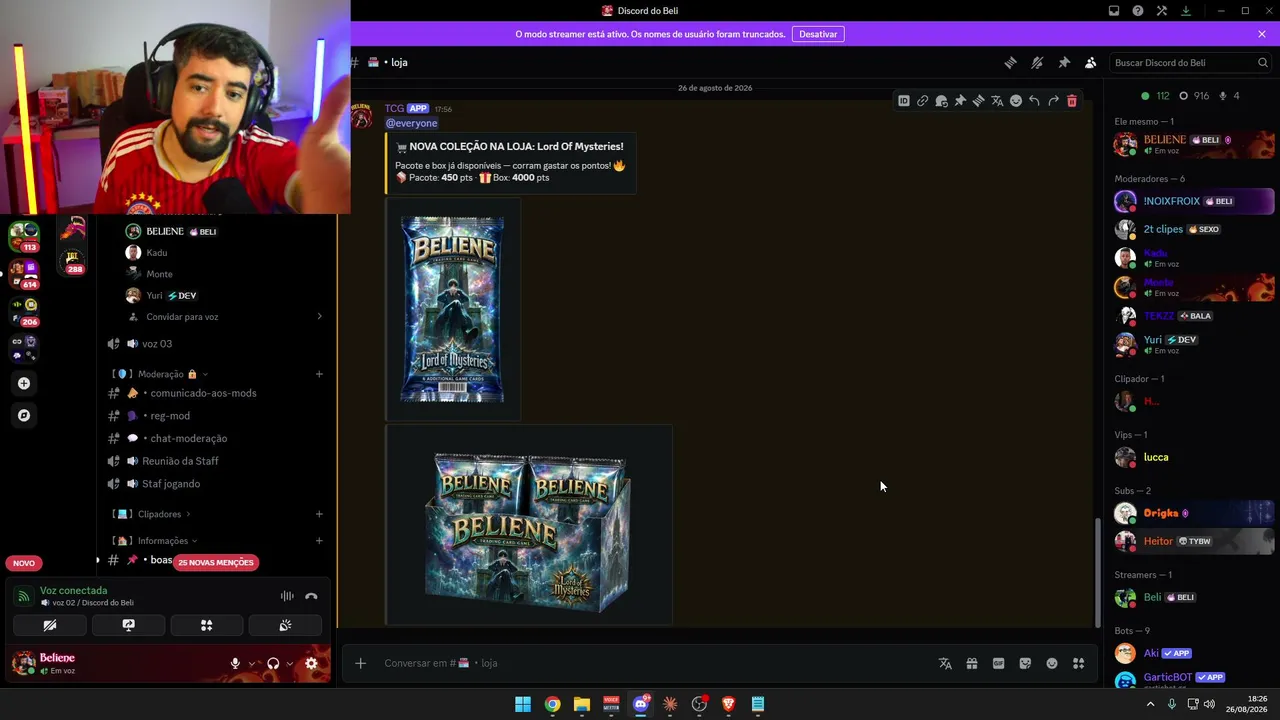Forward the TCG message
The image size is (1280, 720).
point(1053,101)
